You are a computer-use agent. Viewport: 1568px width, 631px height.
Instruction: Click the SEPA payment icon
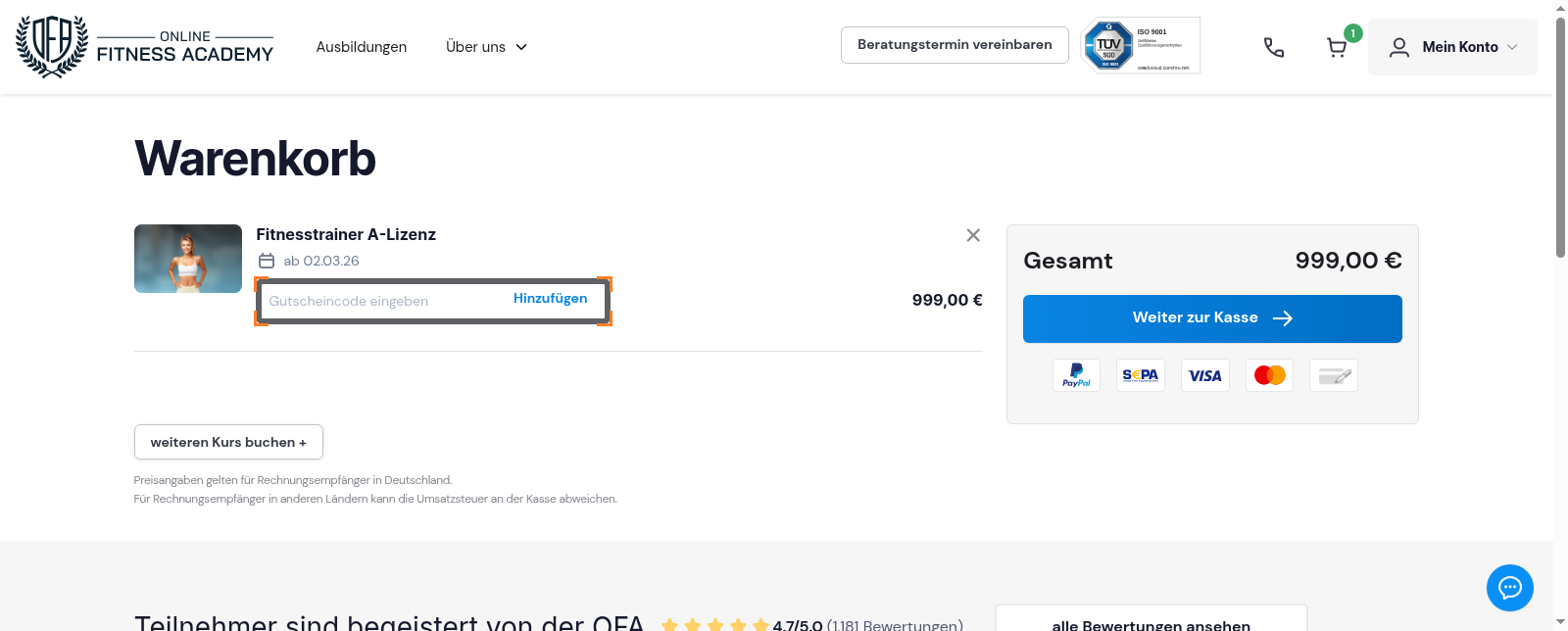pyautogui.click(x=1141, y=375)
